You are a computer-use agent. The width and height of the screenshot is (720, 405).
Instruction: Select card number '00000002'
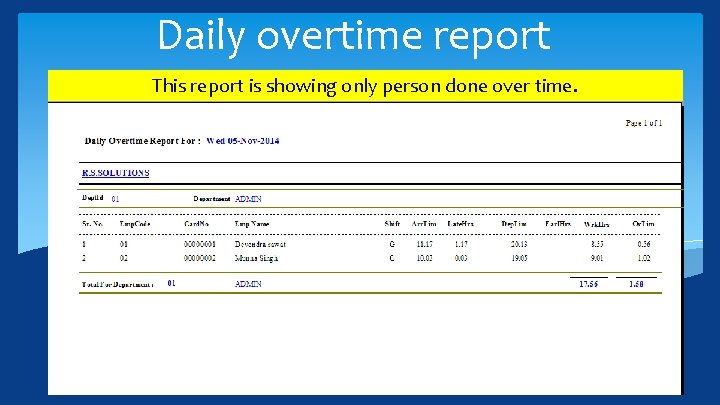[200, 258]
